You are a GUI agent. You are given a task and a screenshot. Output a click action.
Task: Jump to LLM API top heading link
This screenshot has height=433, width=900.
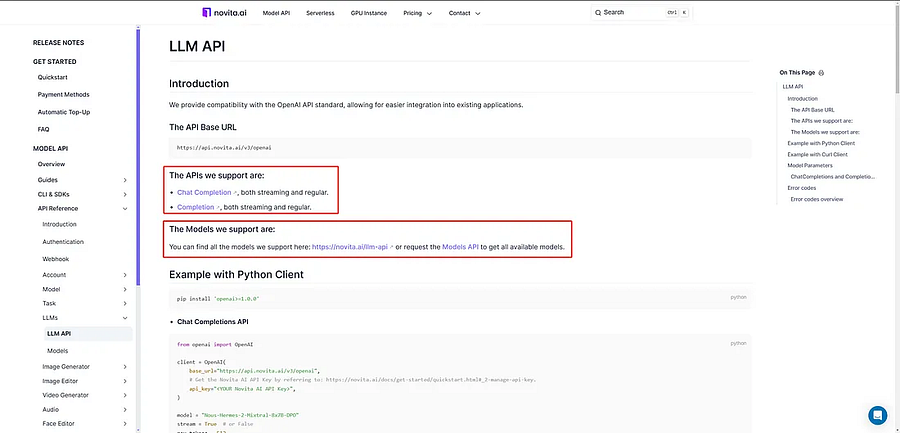pos(793,87)
